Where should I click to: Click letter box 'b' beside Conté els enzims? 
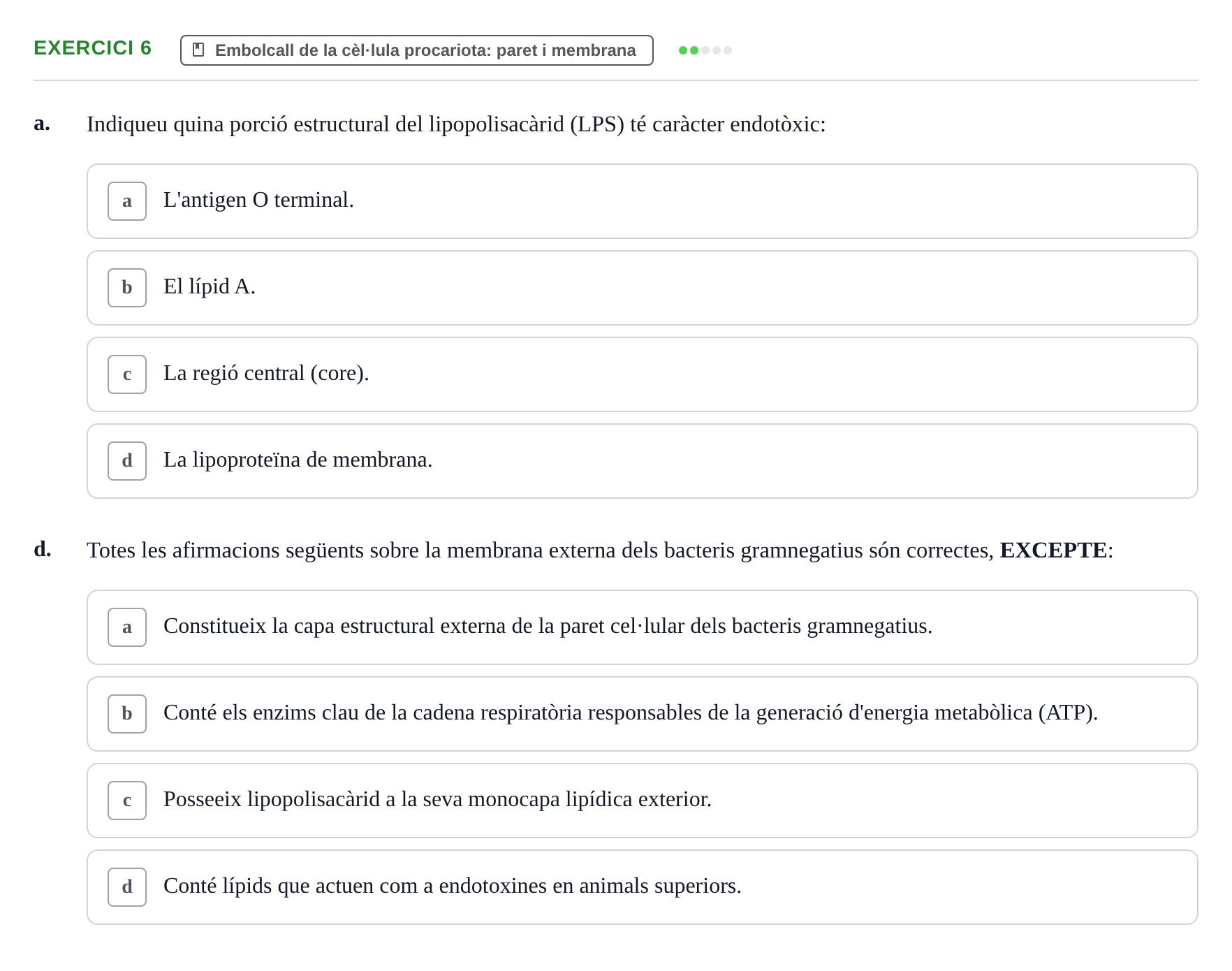[127, 714]
